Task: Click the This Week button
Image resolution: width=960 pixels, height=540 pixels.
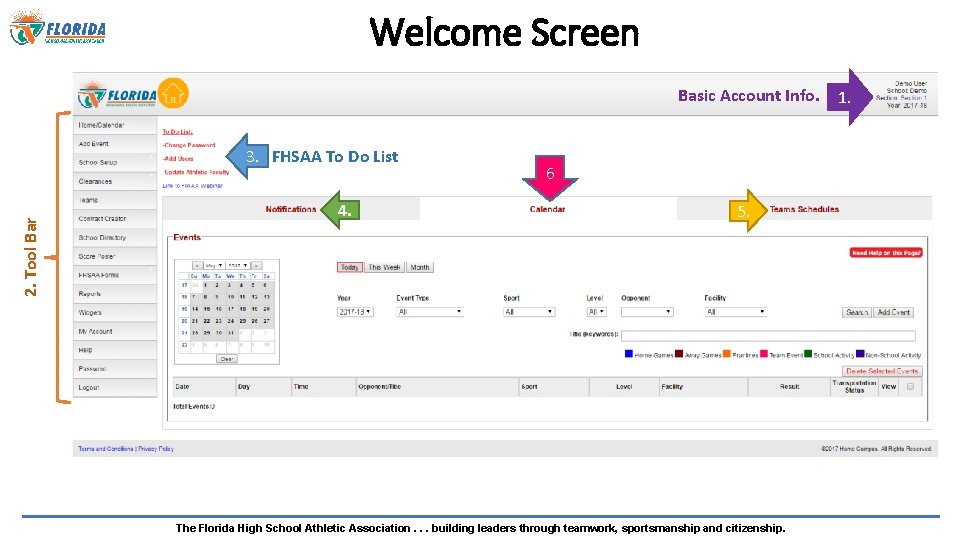Action: point(384,268)
